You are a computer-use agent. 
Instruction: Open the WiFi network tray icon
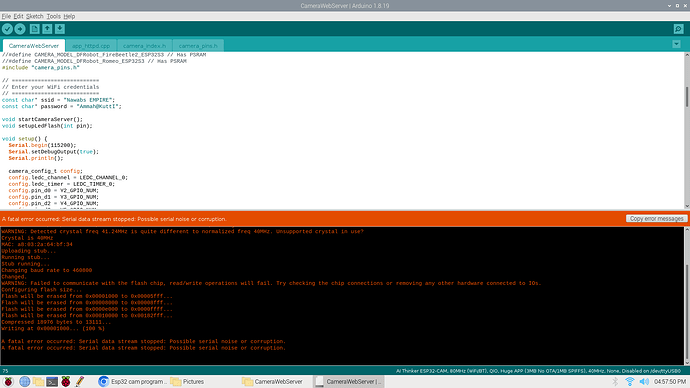point(630,381)
